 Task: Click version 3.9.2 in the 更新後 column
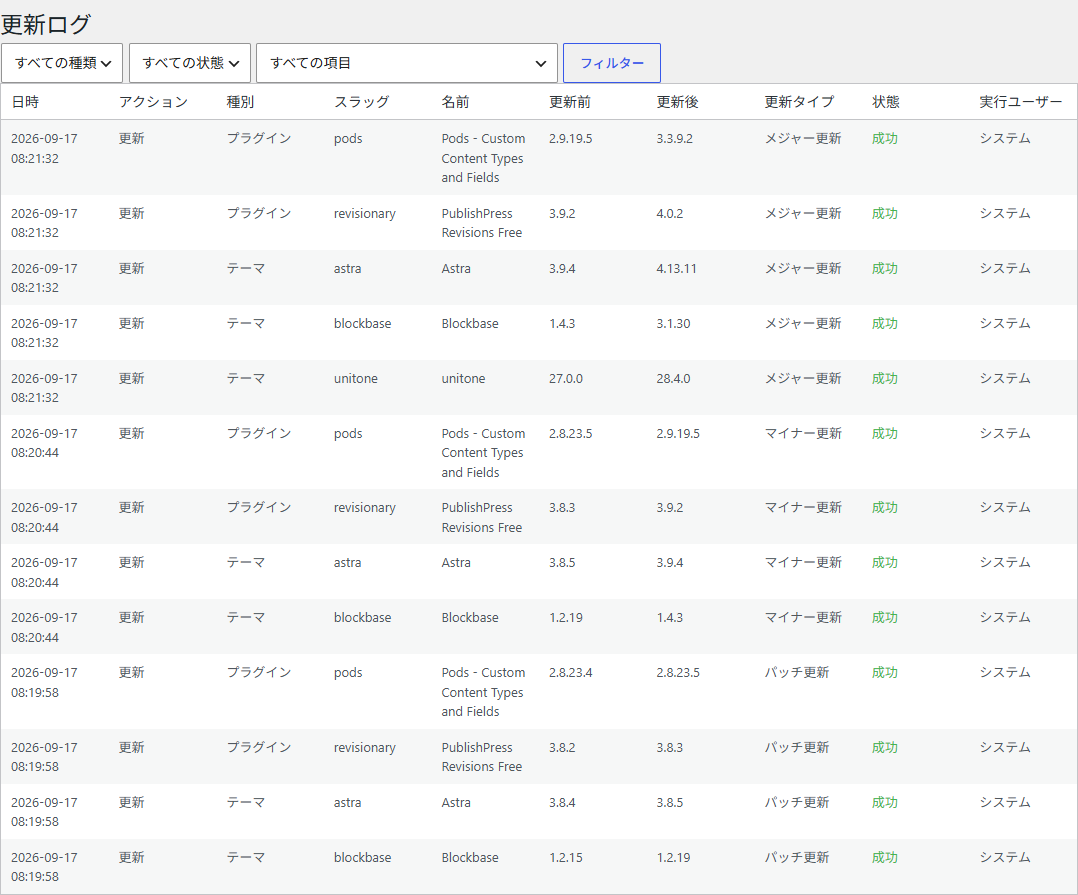(x=670, y=507)
